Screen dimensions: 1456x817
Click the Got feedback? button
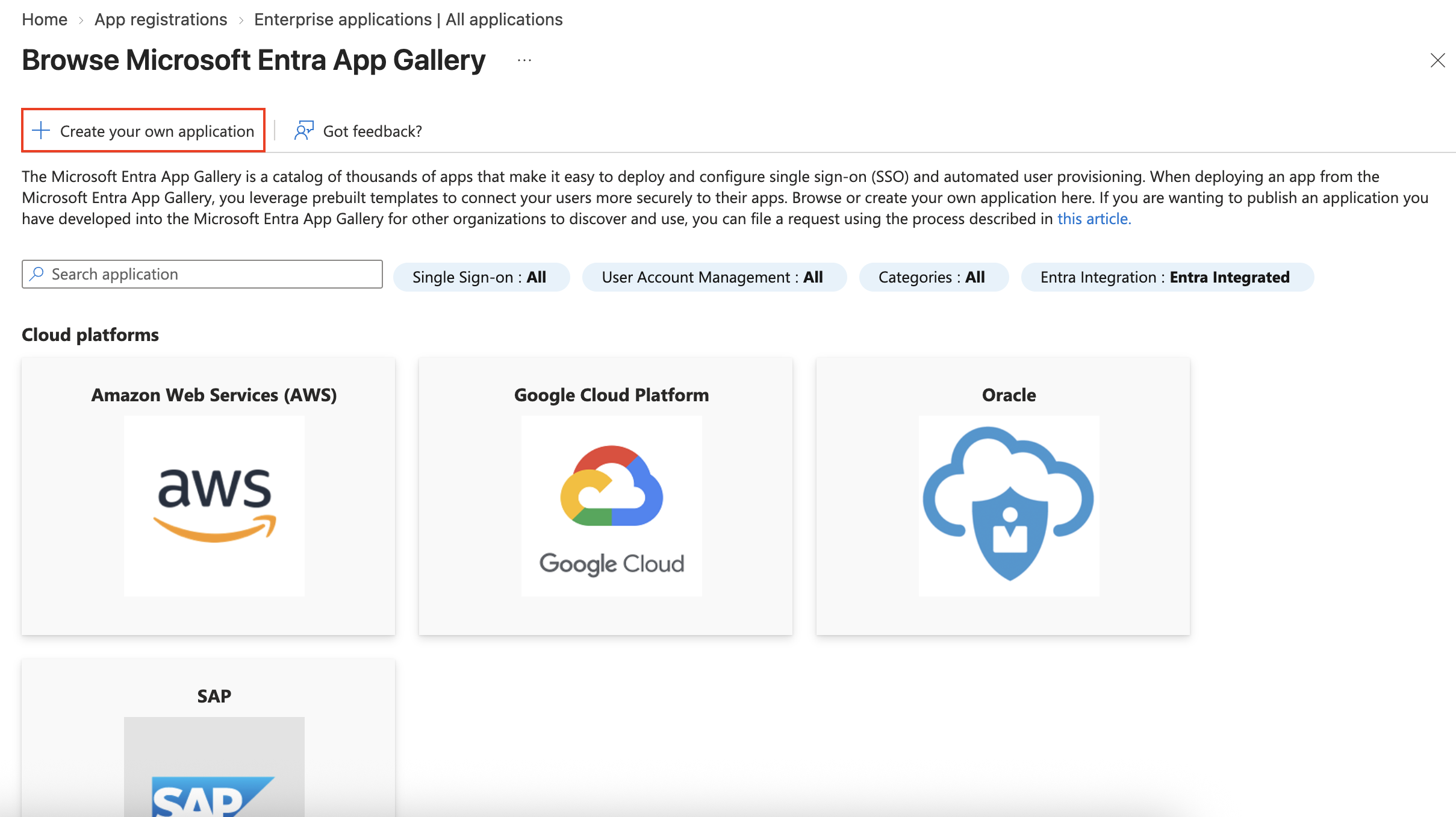pos(358,131)
